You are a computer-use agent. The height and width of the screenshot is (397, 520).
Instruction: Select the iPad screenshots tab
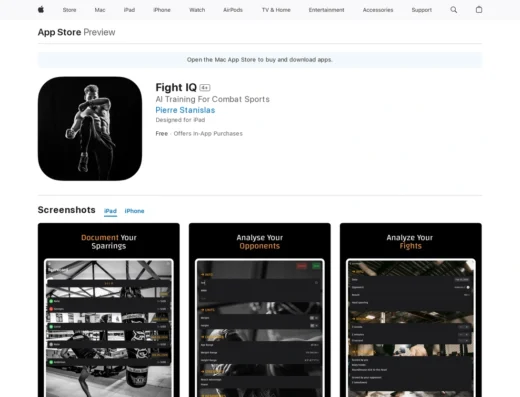(110, 211)
